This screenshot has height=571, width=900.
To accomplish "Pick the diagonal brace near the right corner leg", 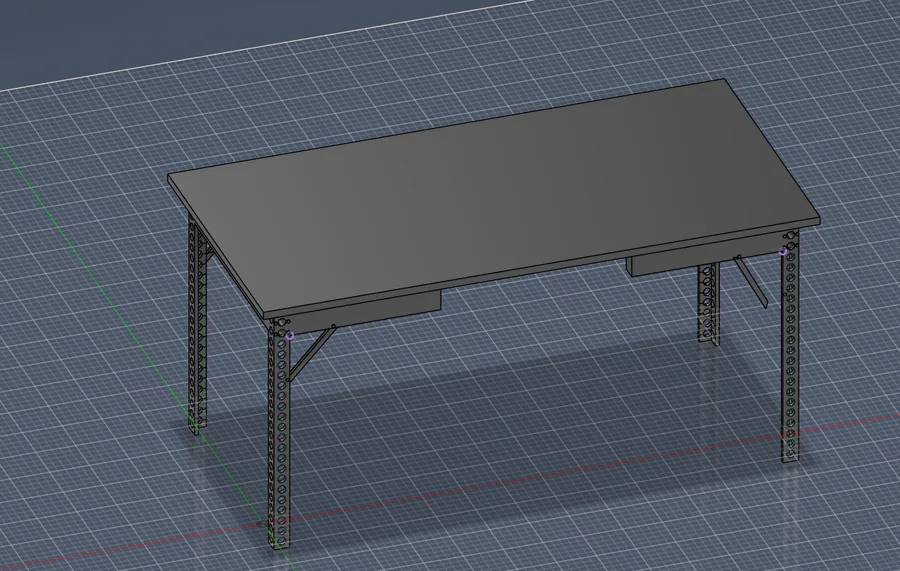I will coord(752,282).
